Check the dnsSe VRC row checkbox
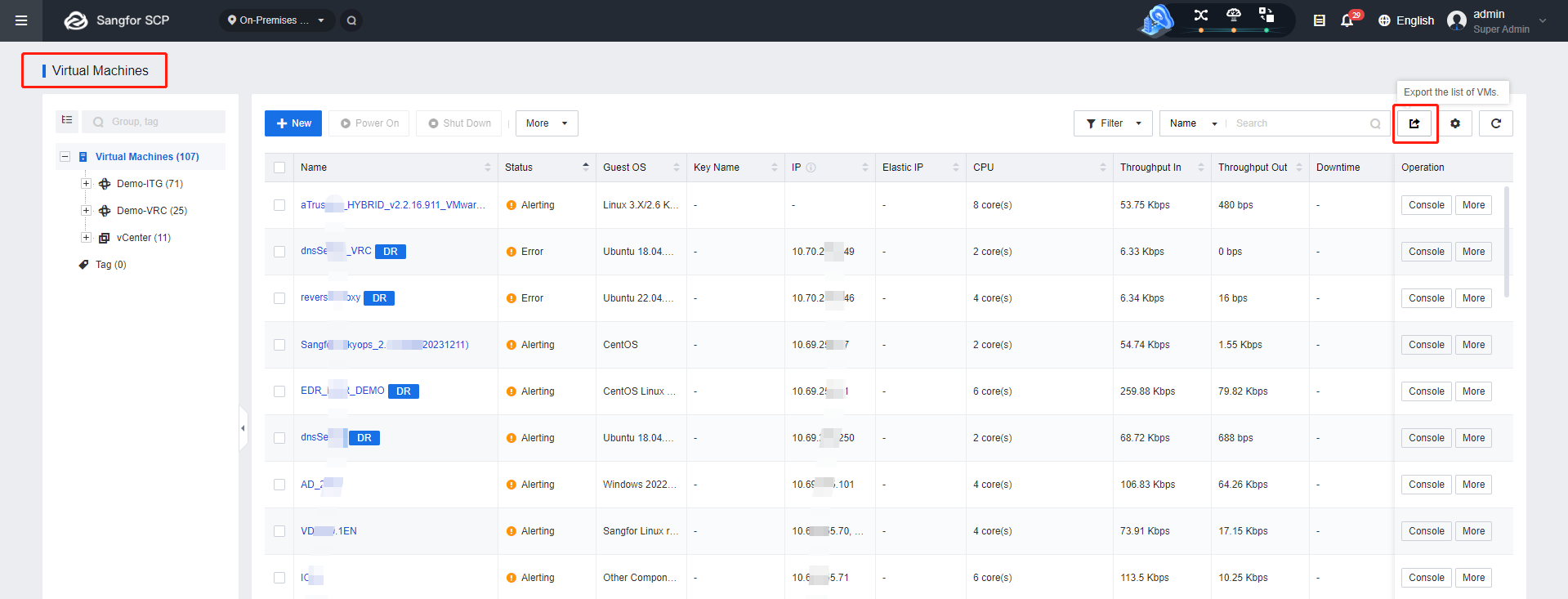 279,252
